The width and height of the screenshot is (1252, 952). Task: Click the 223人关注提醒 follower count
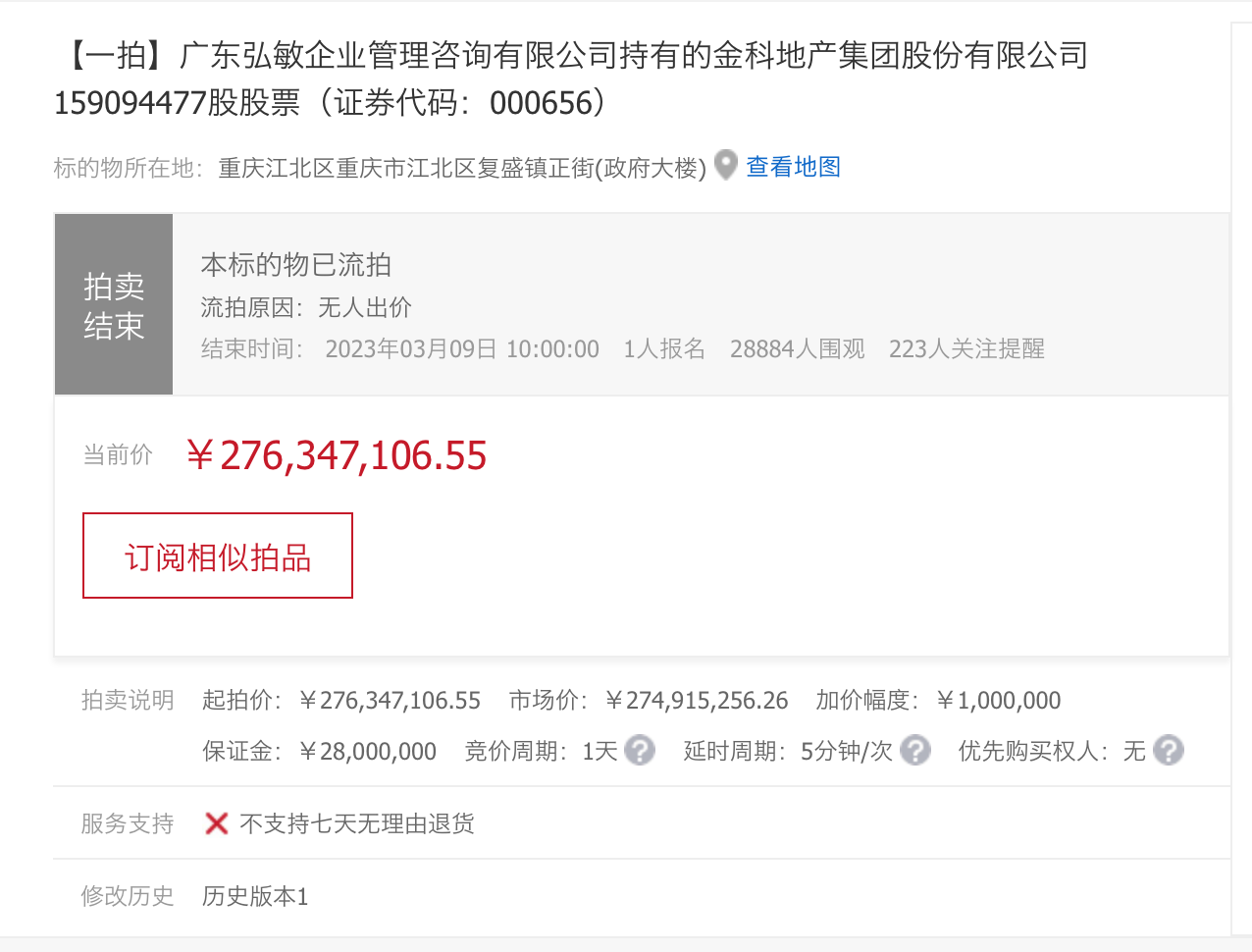pos(966,349)
